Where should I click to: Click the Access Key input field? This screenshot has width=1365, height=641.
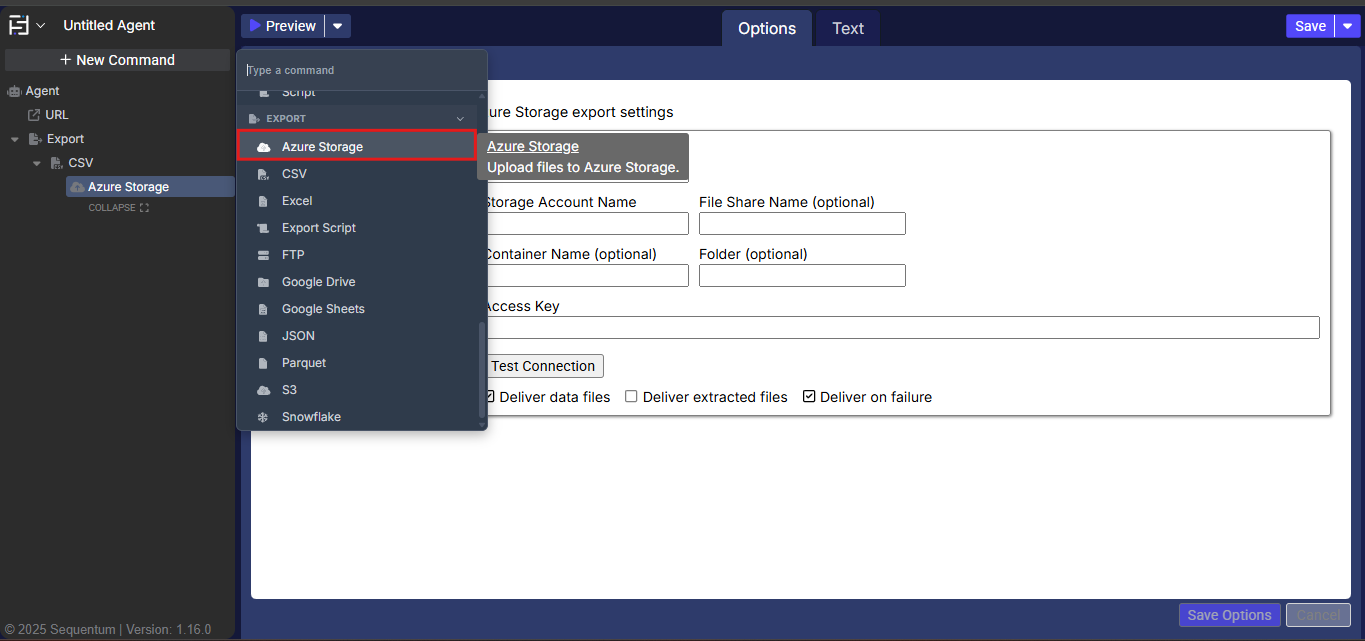(x=900, y=328)
